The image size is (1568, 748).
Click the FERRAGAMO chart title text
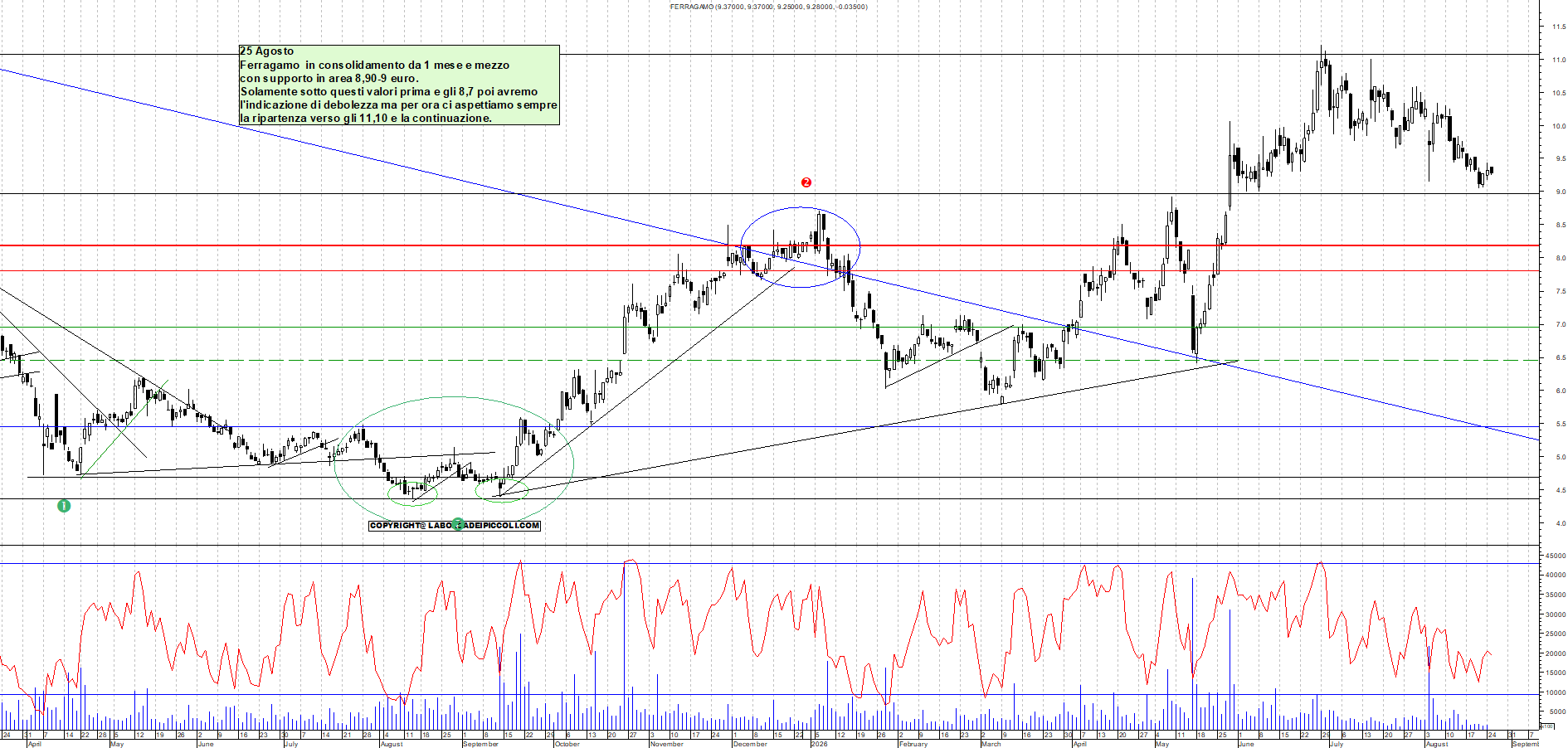768,7
